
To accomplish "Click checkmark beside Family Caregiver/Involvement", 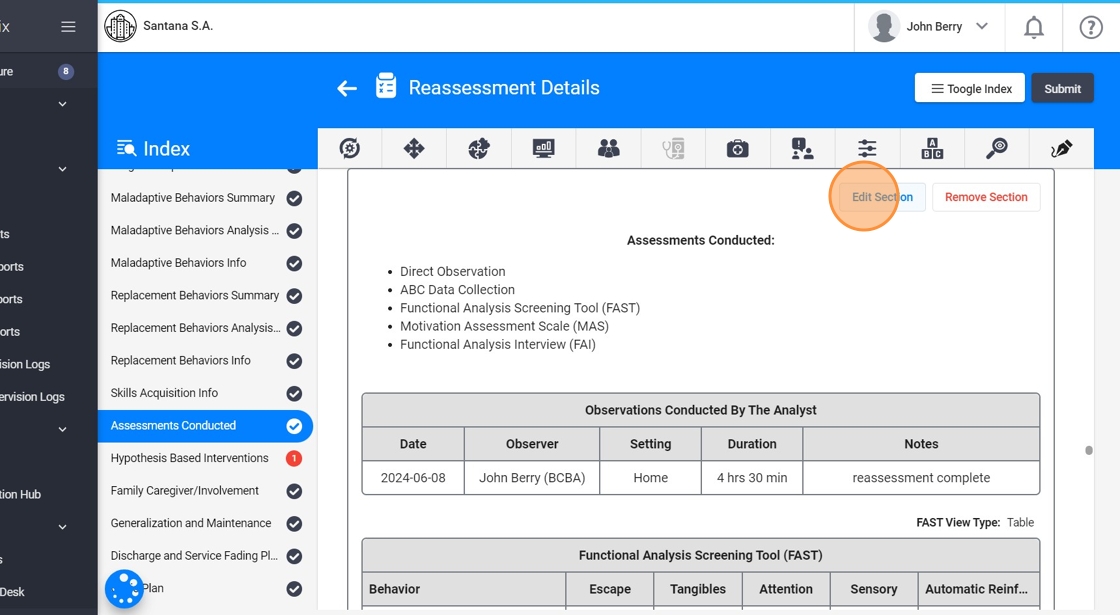I will (294, 491).
